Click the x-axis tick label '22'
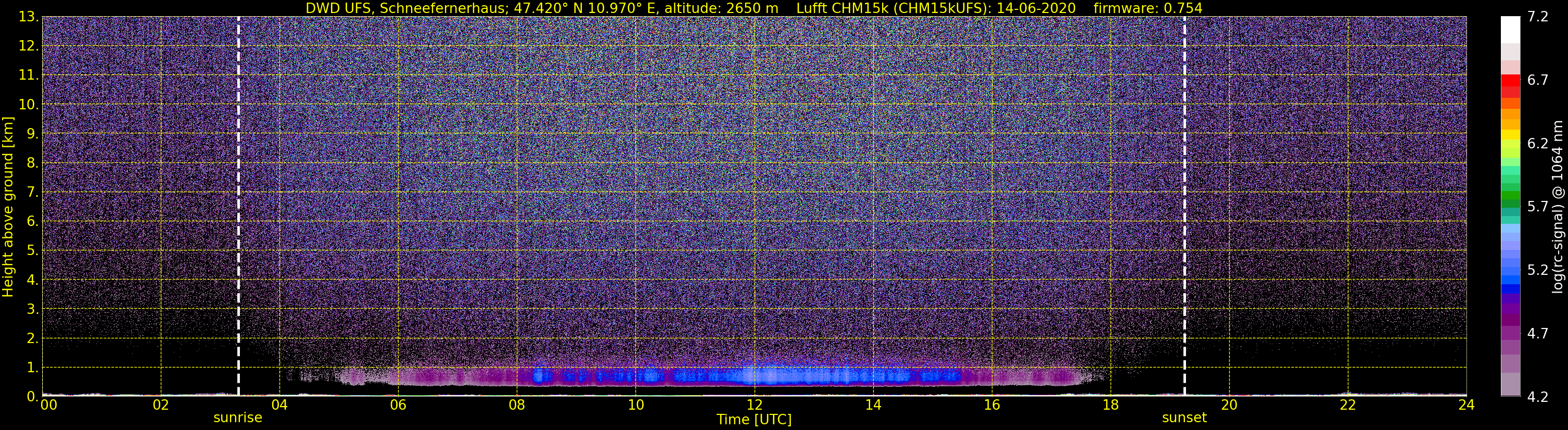Viewport: 1568px width, 430px height. click(1348, 405)
